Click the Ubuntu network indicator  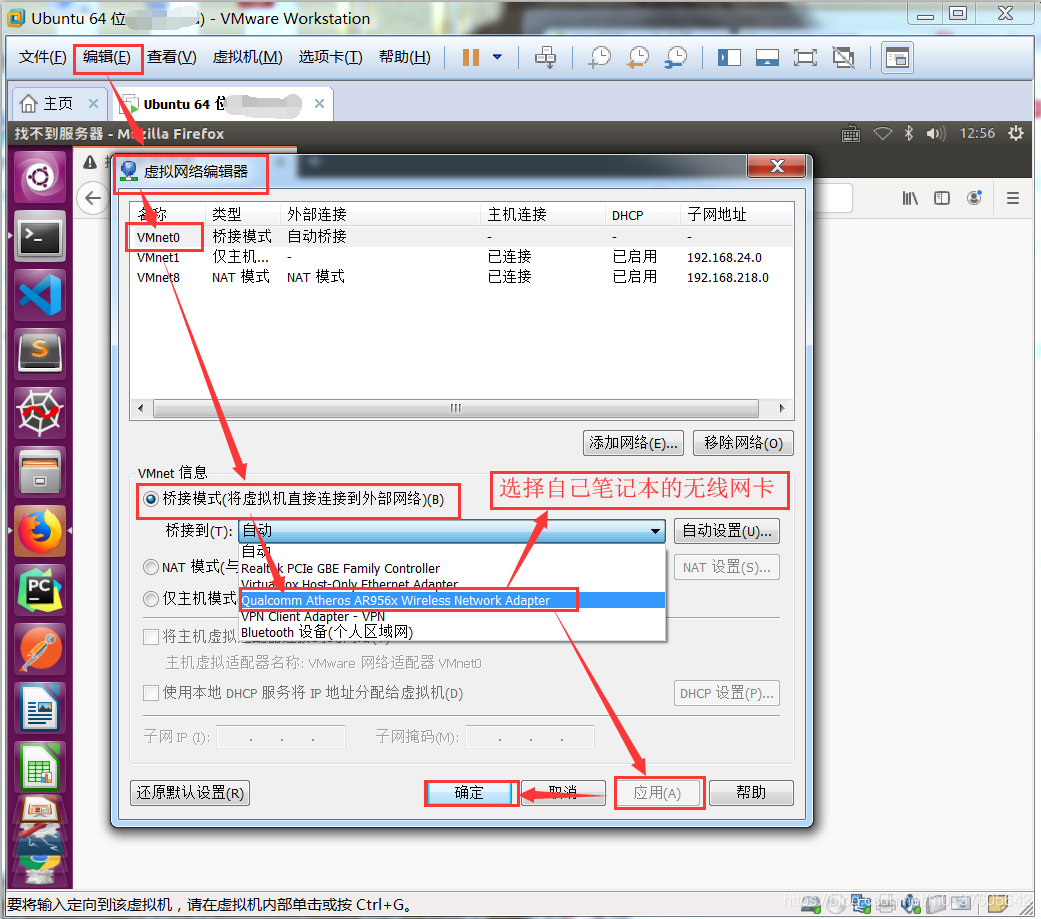point(882,133)
